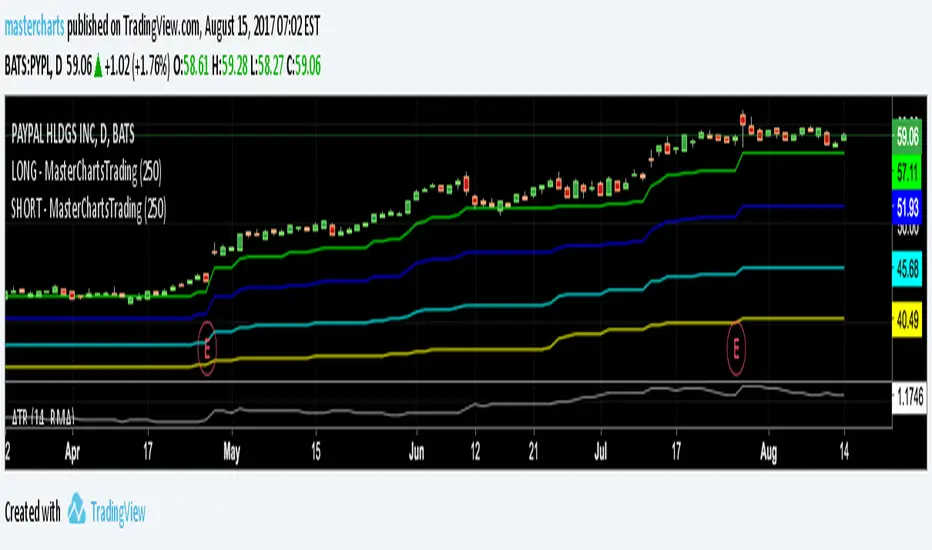Image resolution: width=932 pixels, height=550 pixels.
Task: Click the +1.02 (+1.76%) change text
Action: [136, 66]
